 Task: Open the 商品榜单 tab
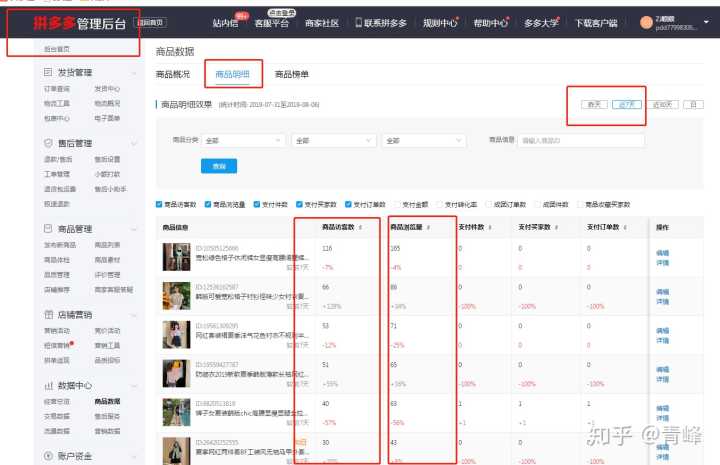click(292, 74)
